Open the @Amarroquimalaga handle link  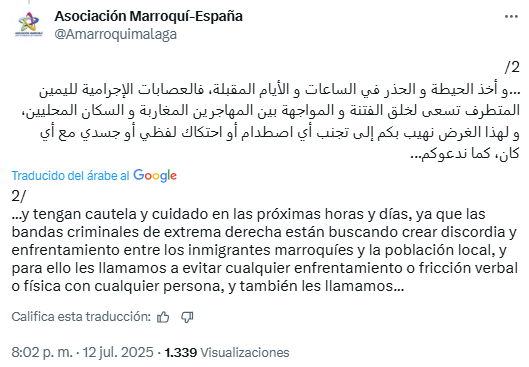click(x=116, y=34)
